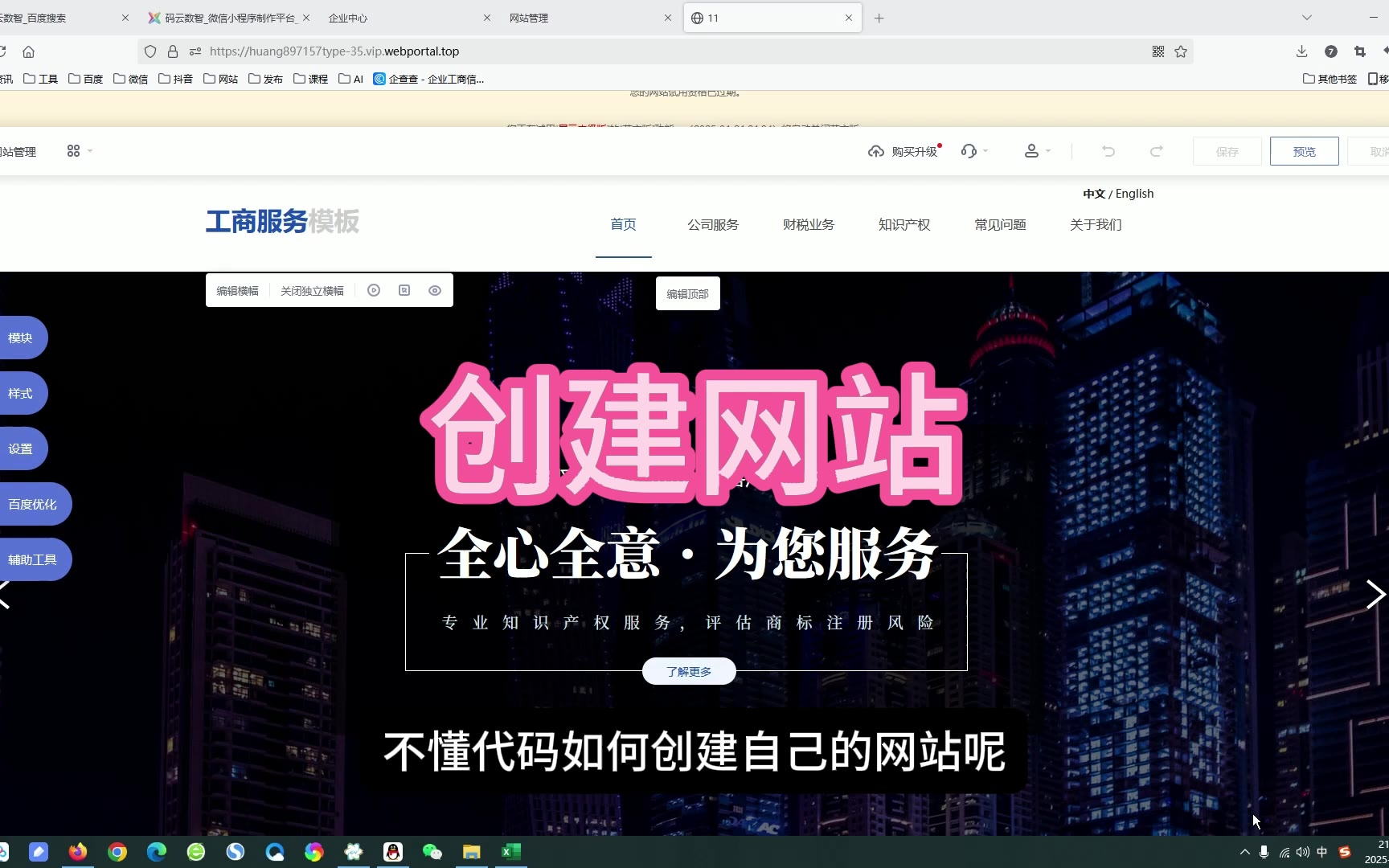Open the 百度 bookmarks folder

click(86, 79)
